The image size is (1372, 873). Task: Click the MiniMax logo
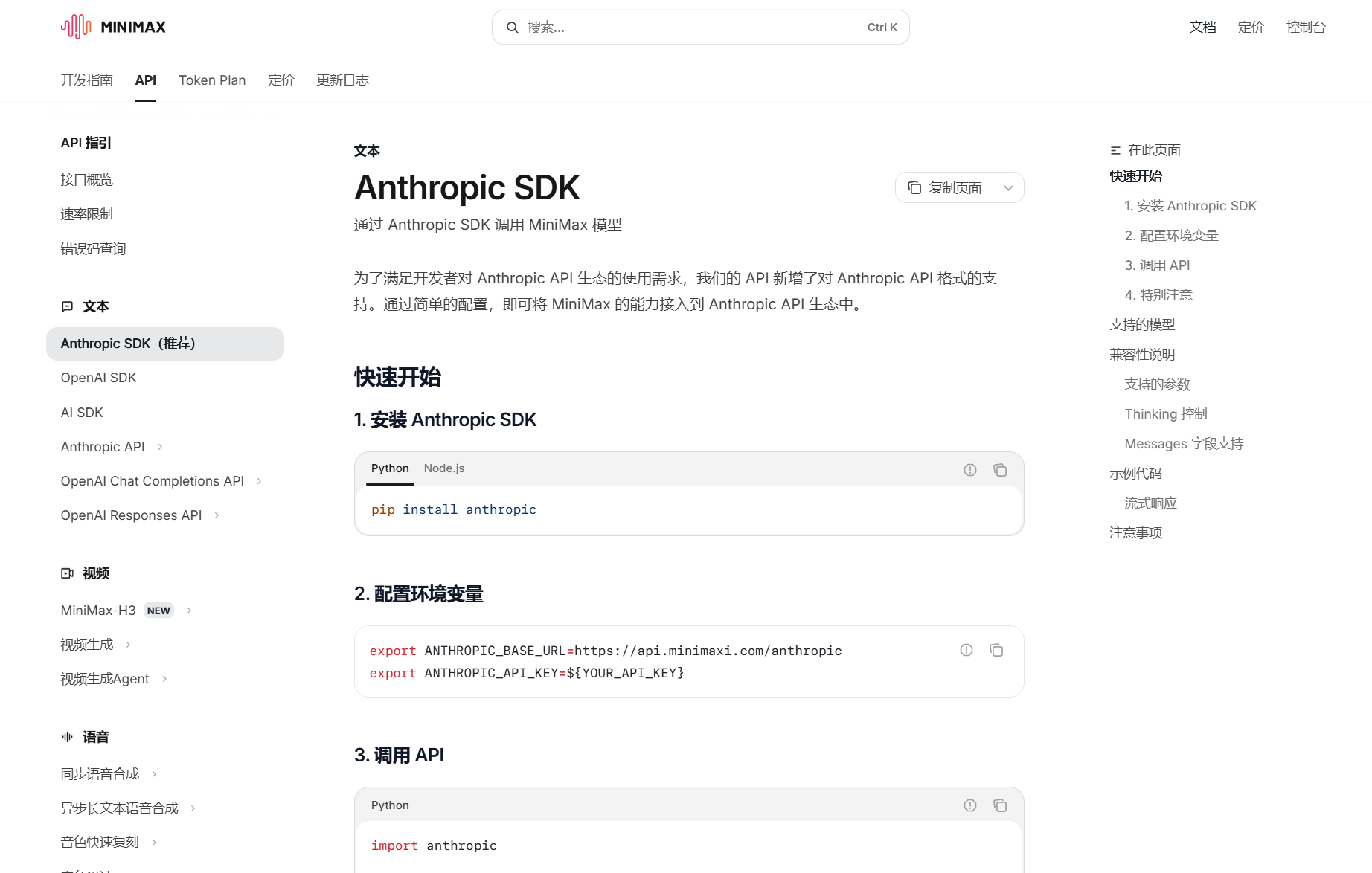point(113,27)
